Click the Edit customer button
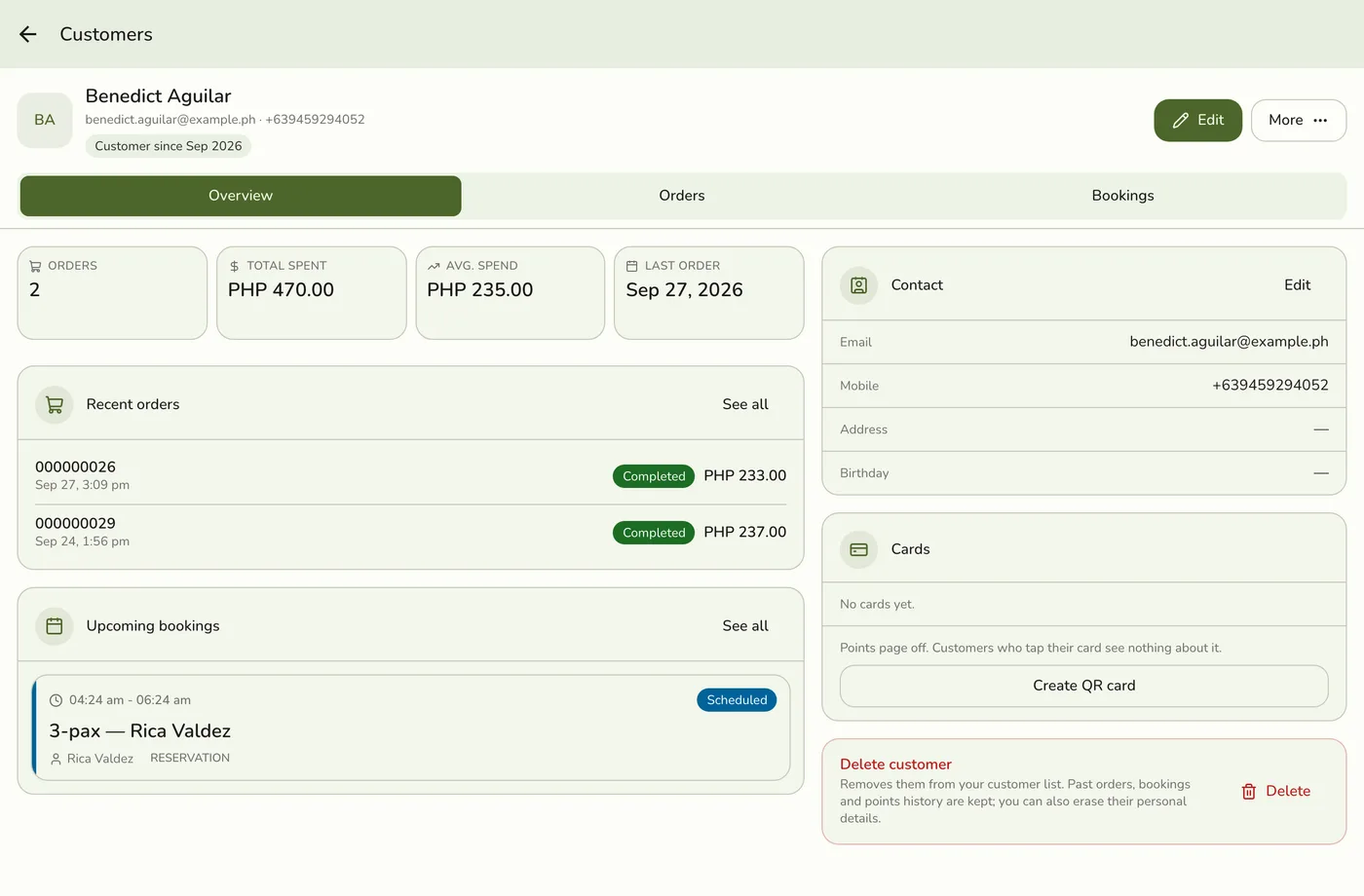Image resolution: width=1364 pixels, height=896 pixels. (x=1197, y=120)
